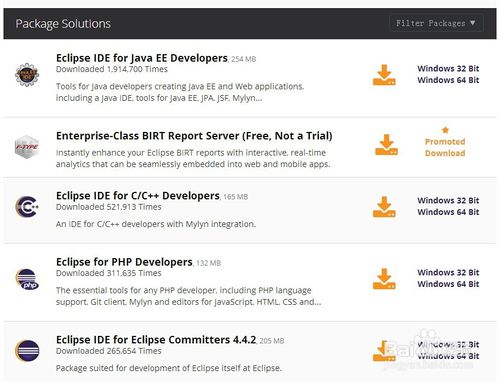Open Eclipse IDE for Java EE Developers title
Viewport: 500px width, 382px height.
pyautogui.click(x=142, y=58)
